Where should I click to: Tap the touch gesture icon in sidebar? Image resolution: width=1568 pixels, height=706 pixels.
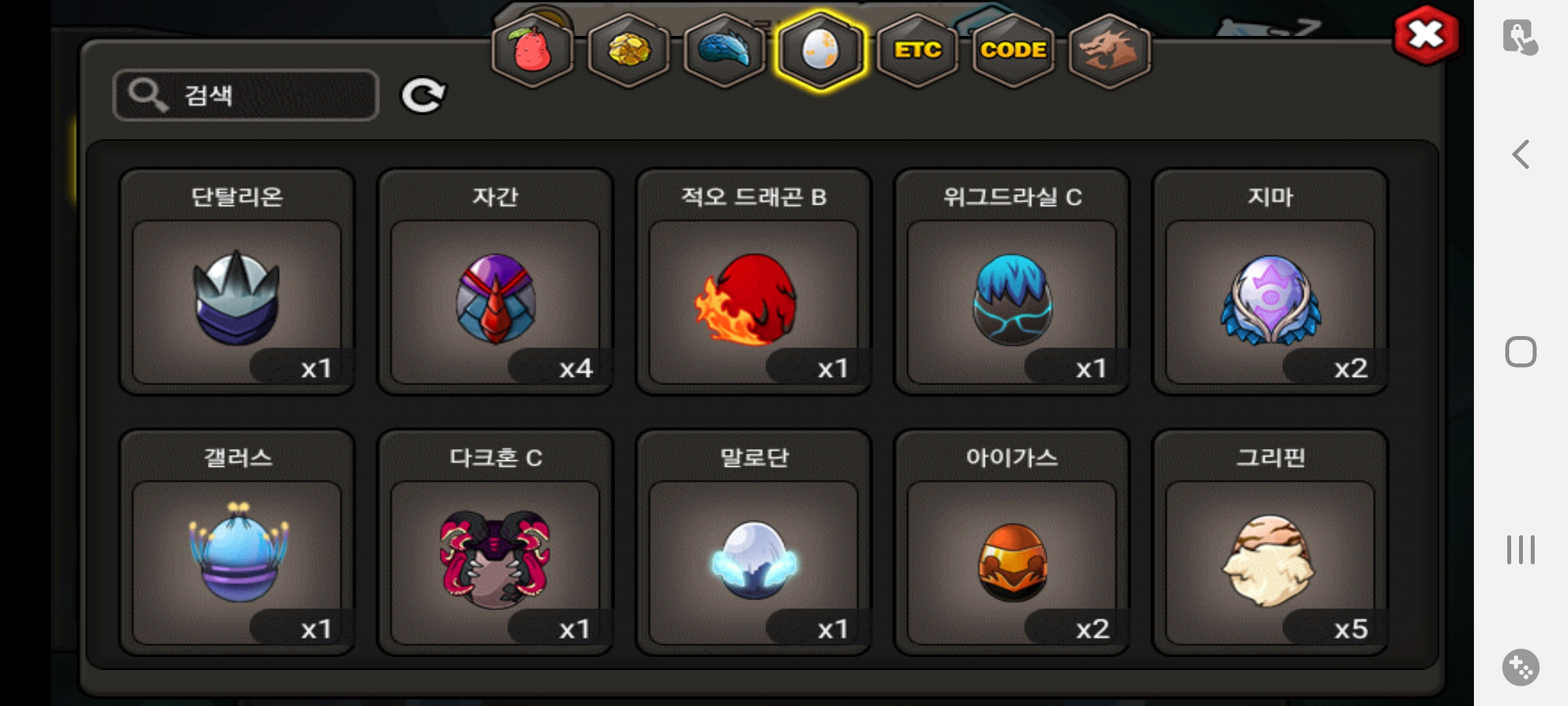coord(1520,37)
